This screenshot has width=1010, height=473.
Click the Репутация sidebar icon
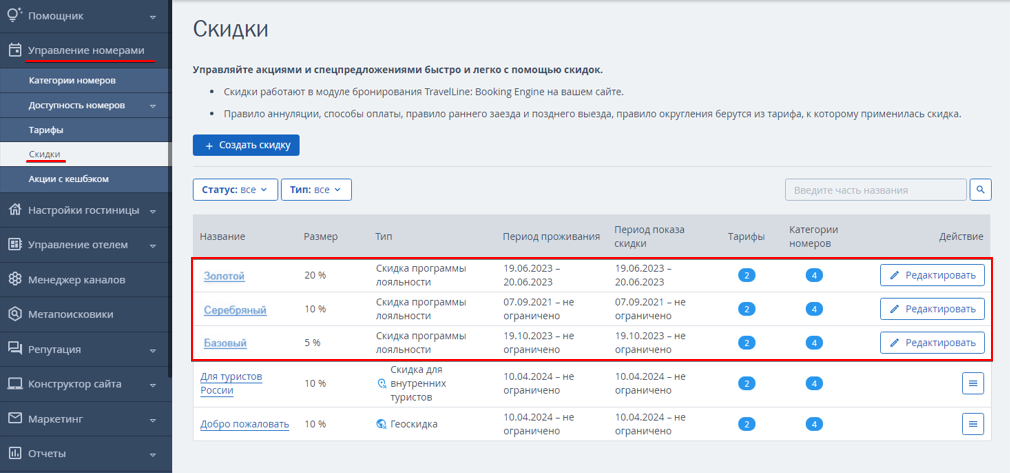pyautogui.click(x=15, y=349)
